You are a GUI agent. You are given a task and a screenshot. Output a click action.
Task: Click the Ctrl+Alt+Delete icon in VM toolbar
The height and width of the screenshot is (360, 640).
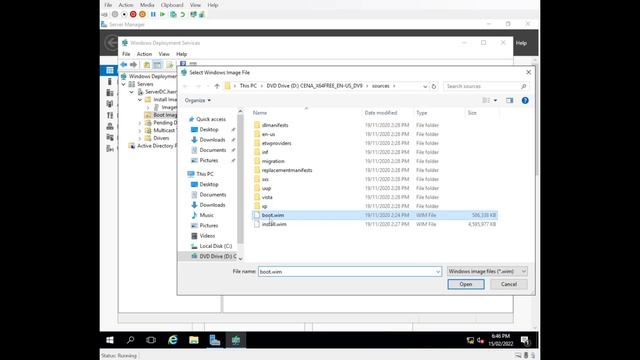tap(105, 14)
